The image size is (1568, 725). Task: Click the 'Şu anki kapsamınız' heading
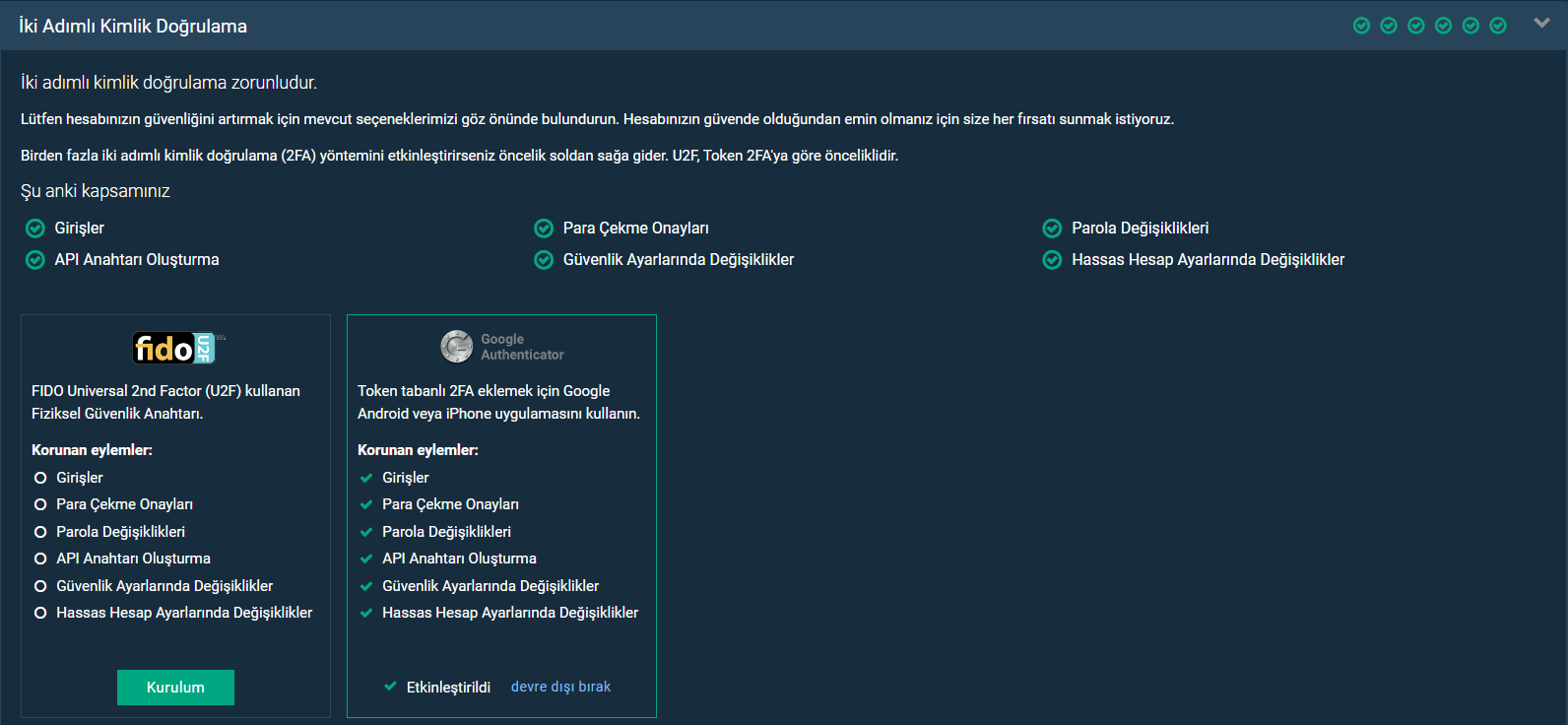click(96, 191)
